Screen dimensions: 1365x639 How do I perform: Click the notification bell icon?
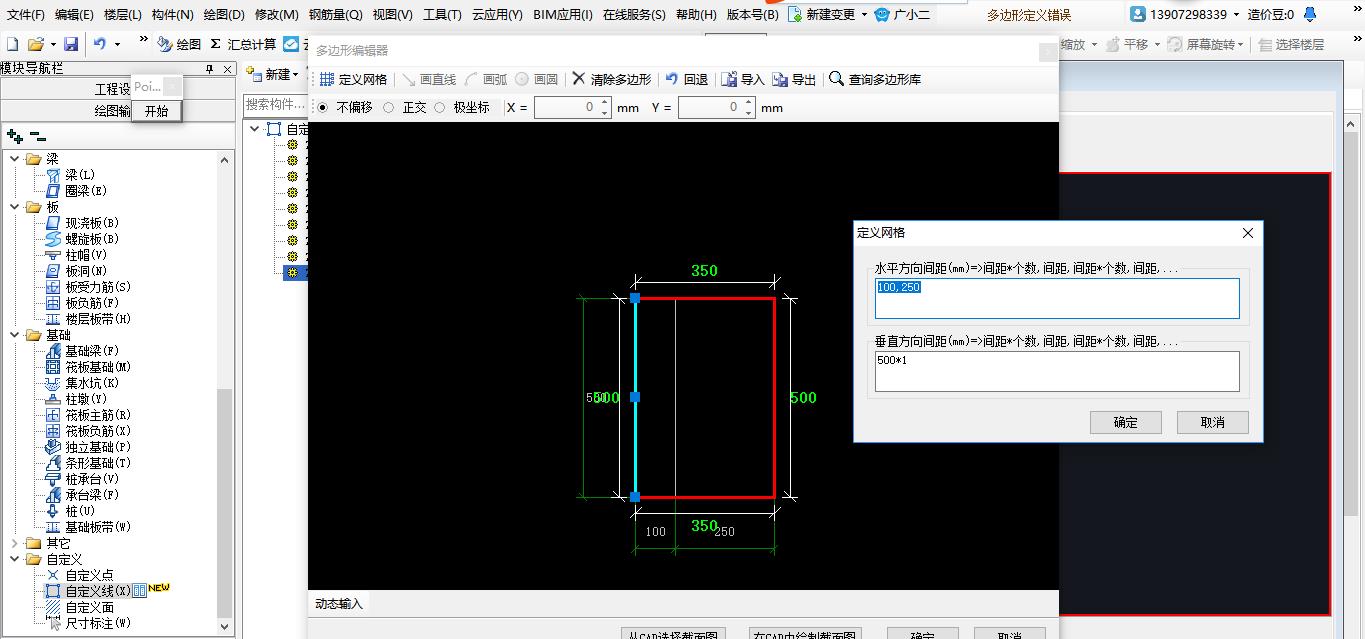coord(1312,15)
